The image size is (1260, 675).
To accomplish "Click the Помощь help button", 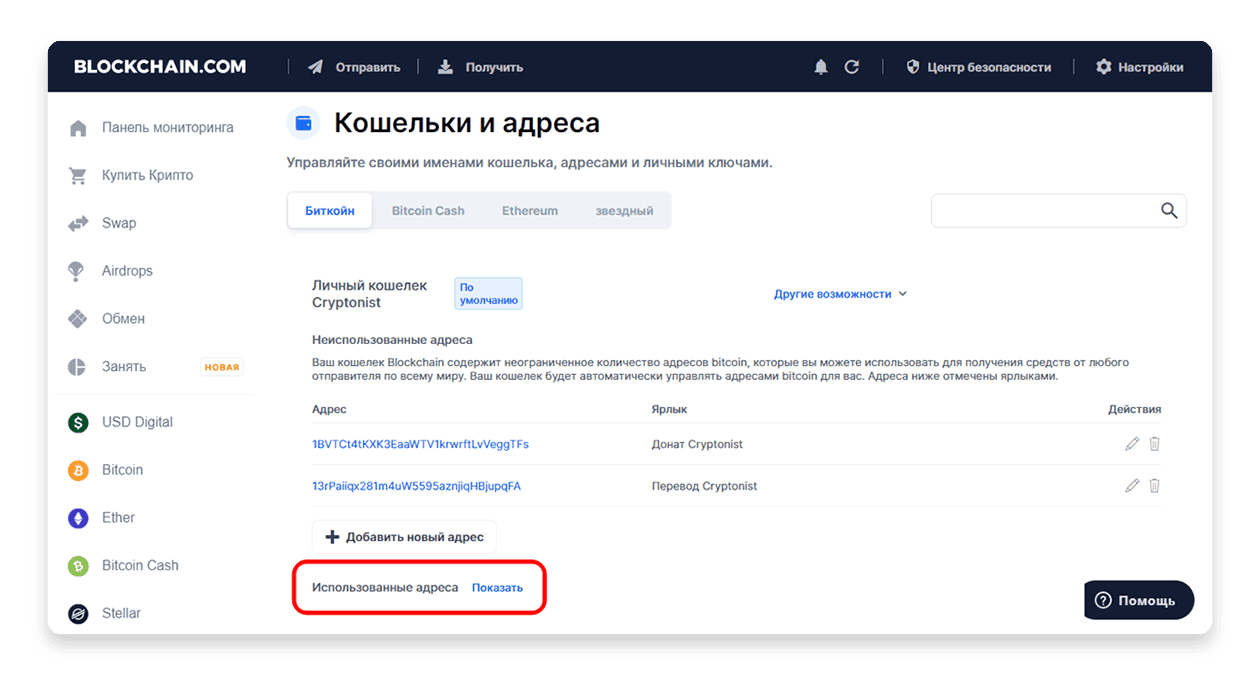I will pyautogui.click(x=1139, y=600).
